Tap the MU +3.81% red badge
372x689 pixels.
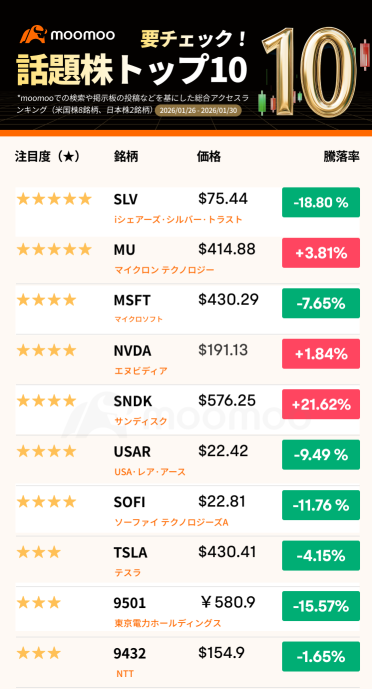(321, 253)
